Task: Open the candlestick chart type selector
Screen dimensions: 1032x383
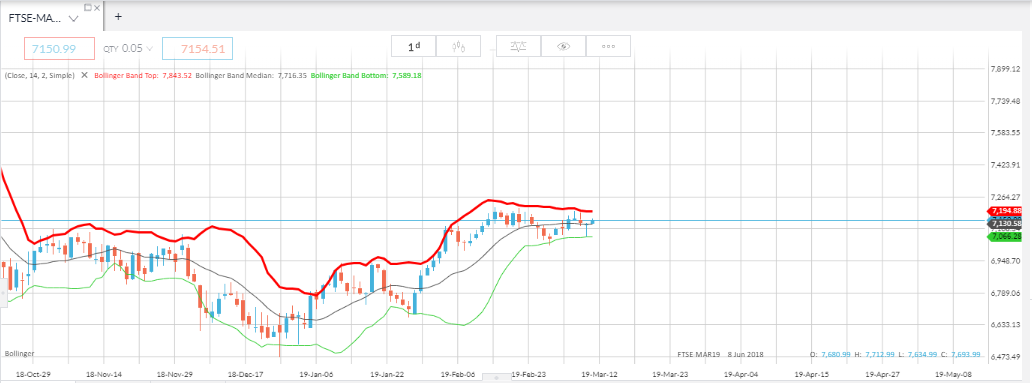Action: [x=459, y=46]
